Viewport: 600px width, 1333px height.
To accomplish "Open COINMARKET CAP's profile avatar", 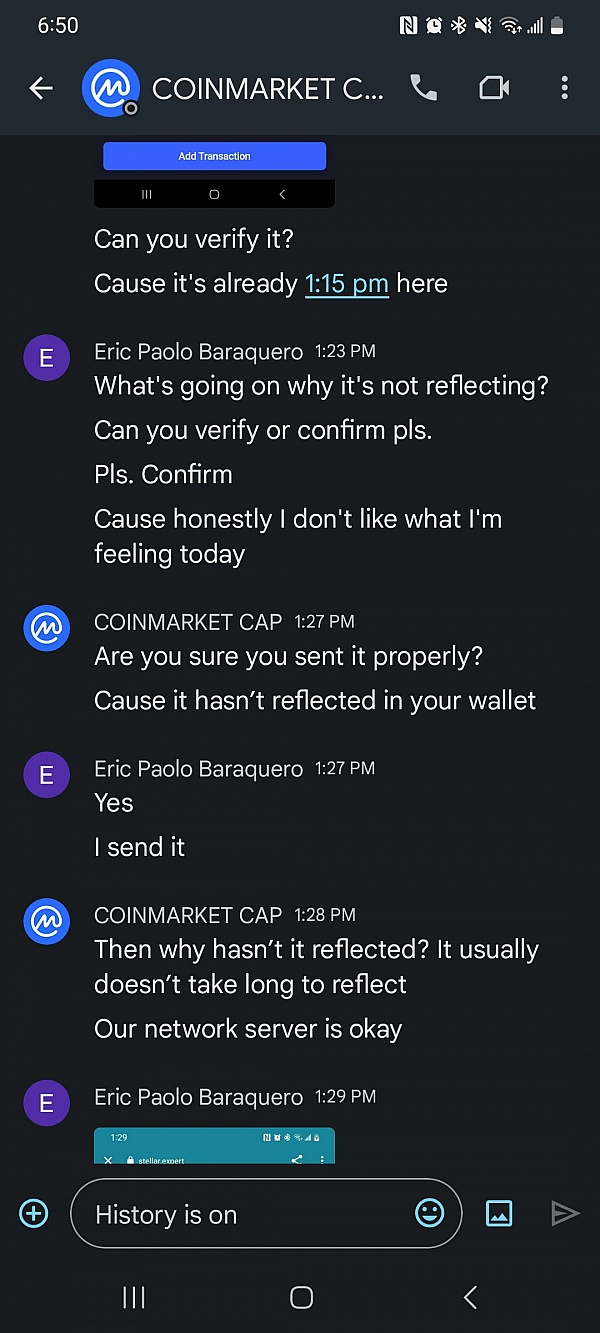I will click(110, 88).
